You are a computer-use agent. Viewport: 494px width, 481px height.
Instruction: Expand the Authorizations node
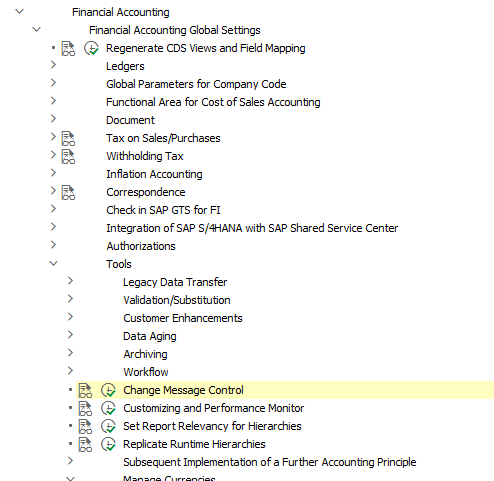[53, 245]
